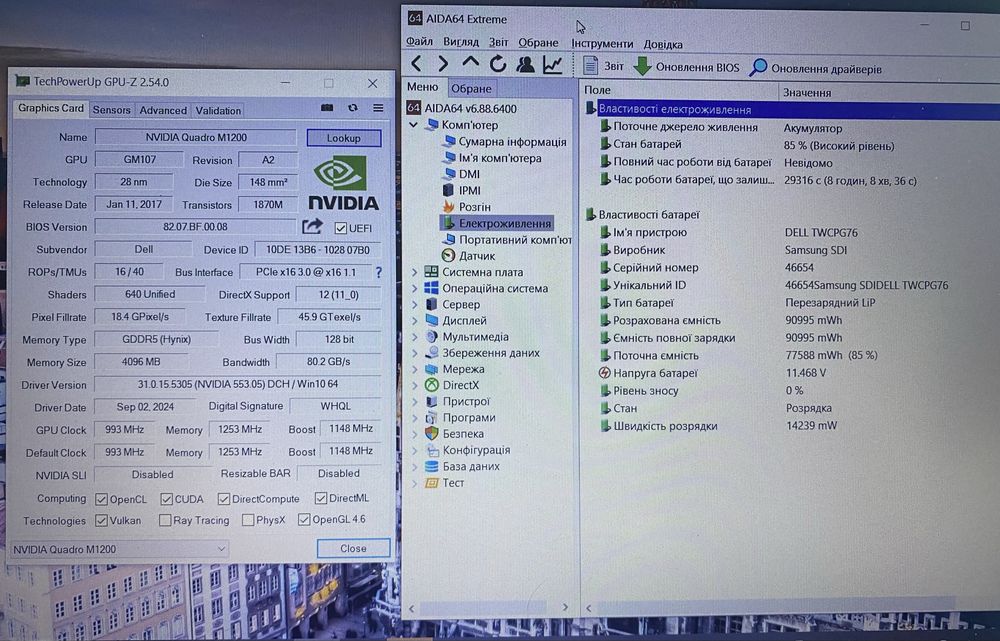Image resolution: width=1000 pixels, height=641 pixels.
Task: Open NVIDIA Quadro M1200 GPU dropdown
Action: pyautogui.click(x=119, y=549)
